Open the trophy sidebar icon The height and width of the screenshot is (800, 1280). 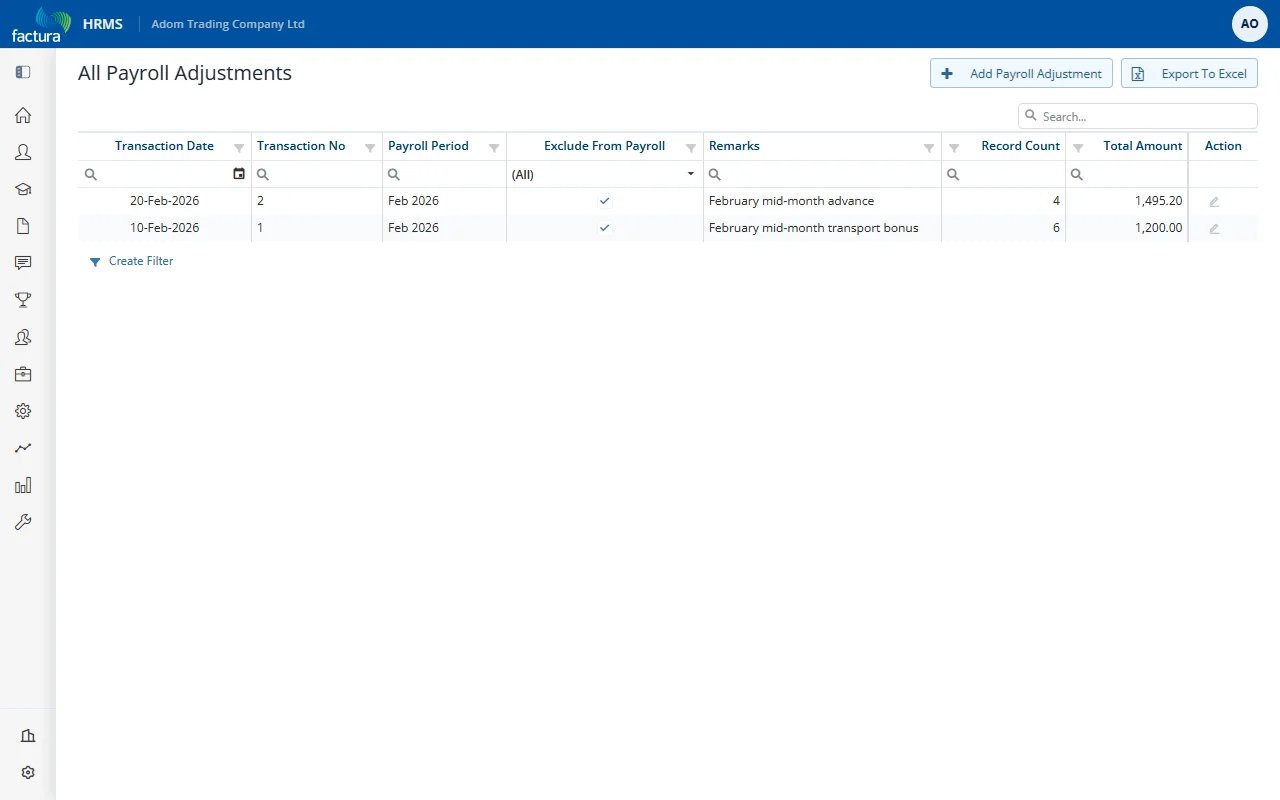tap(23, 300)
